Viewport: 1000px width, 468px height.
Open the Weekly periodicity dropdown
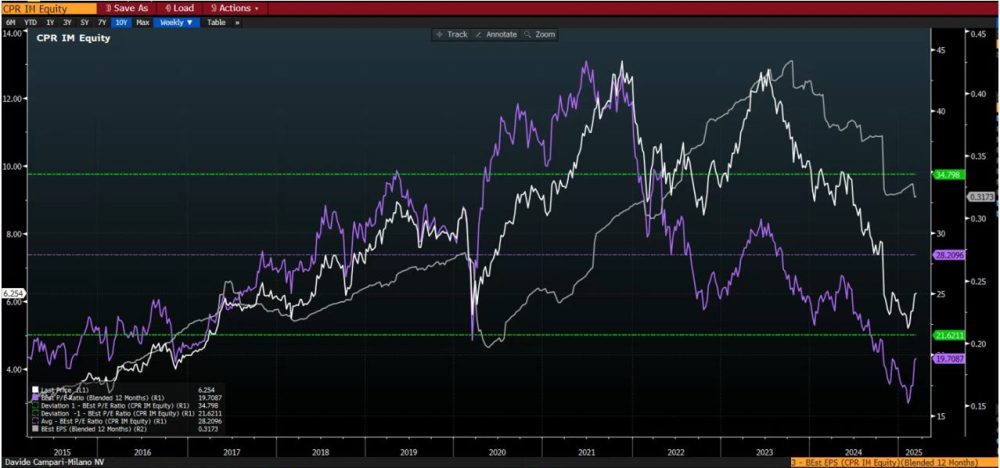176,21
